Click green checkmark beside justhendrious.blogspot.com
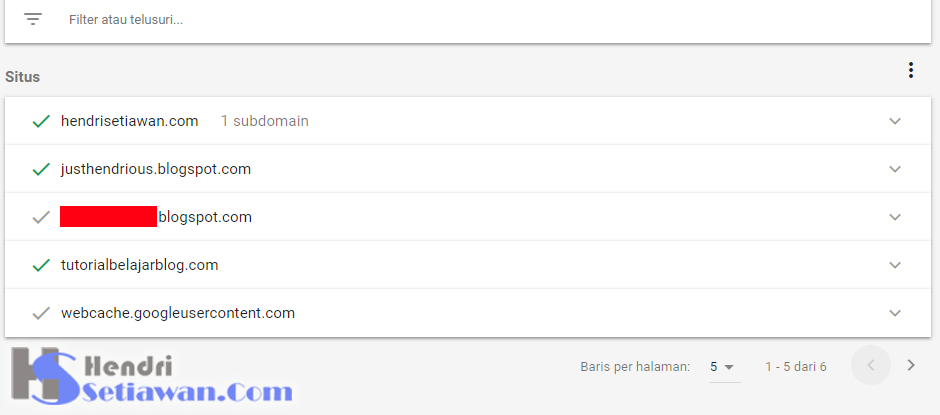The image size is (940, 415). (41, 169)
